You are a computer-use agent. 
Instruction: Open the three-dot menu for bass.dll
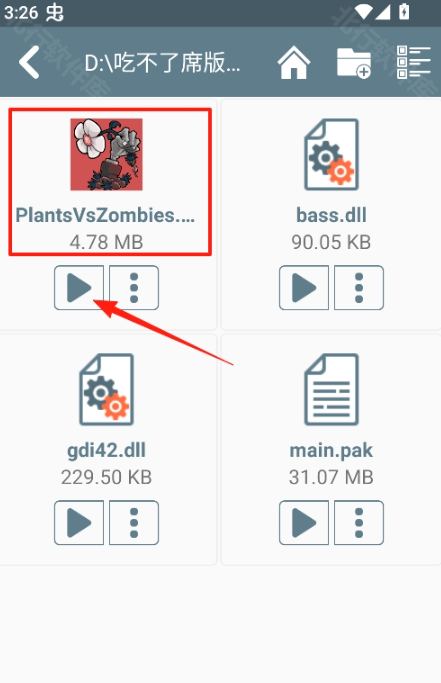point(359,287)
